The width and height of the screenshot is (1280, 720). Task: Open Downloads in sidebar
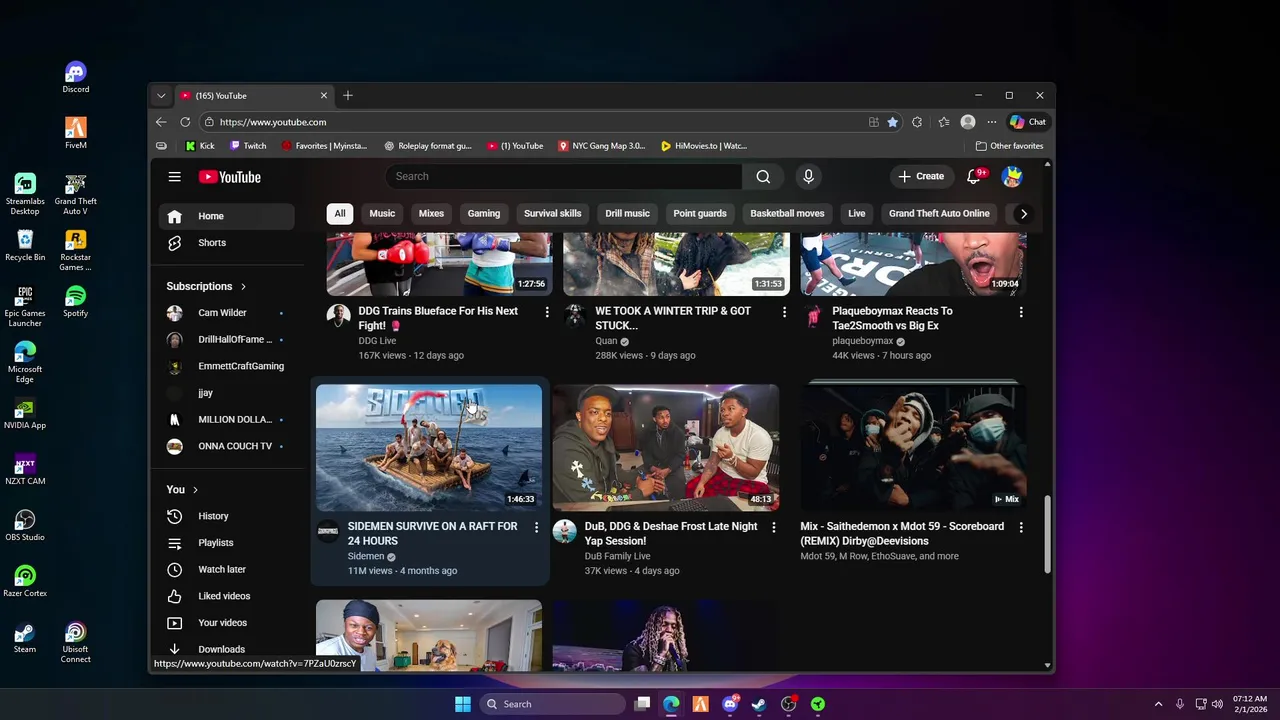pos(226,649)
